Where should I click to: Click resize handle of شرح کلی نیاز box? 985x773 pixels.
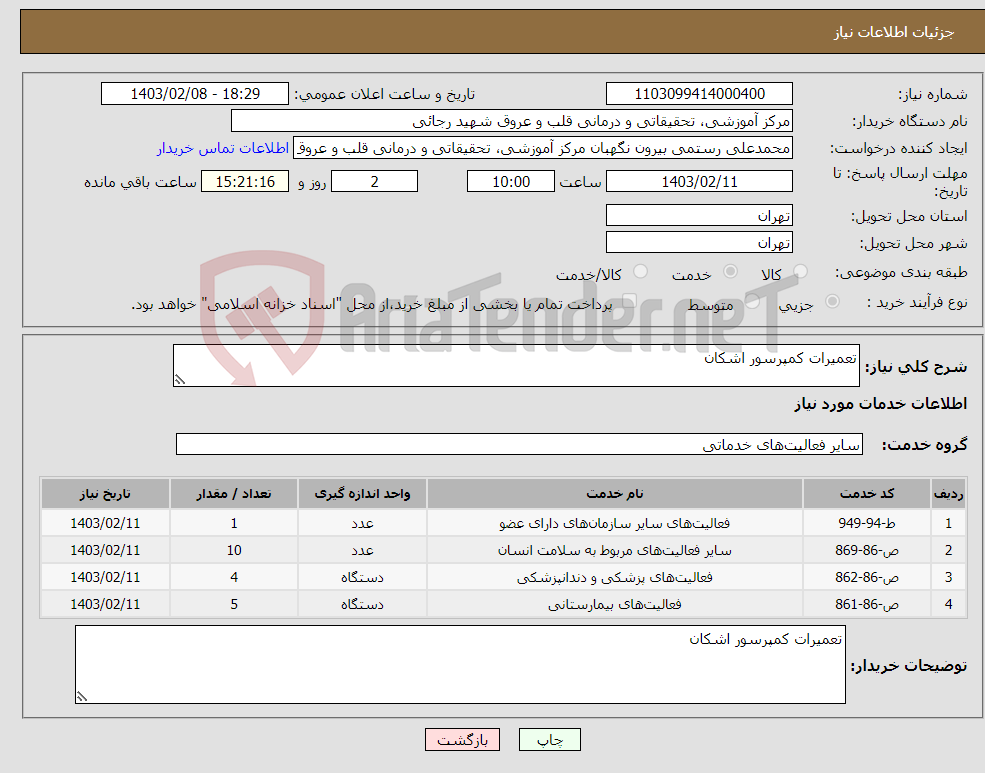180,380
